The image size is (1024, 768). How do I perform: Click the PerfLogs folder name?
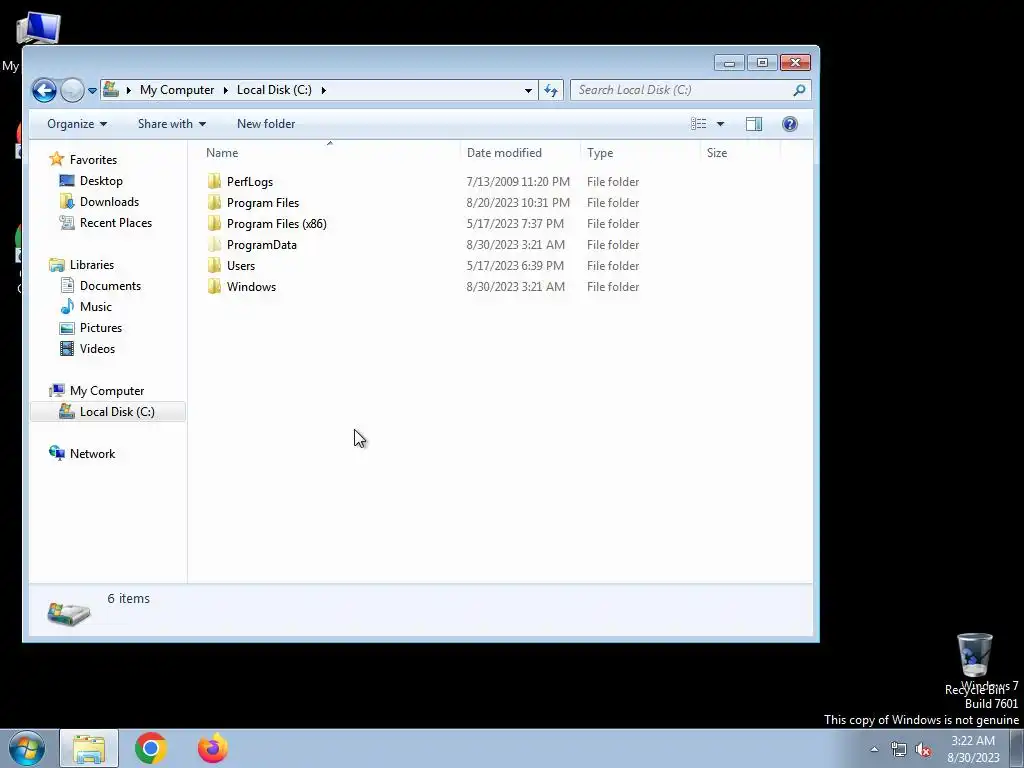[x=249, y=182]
